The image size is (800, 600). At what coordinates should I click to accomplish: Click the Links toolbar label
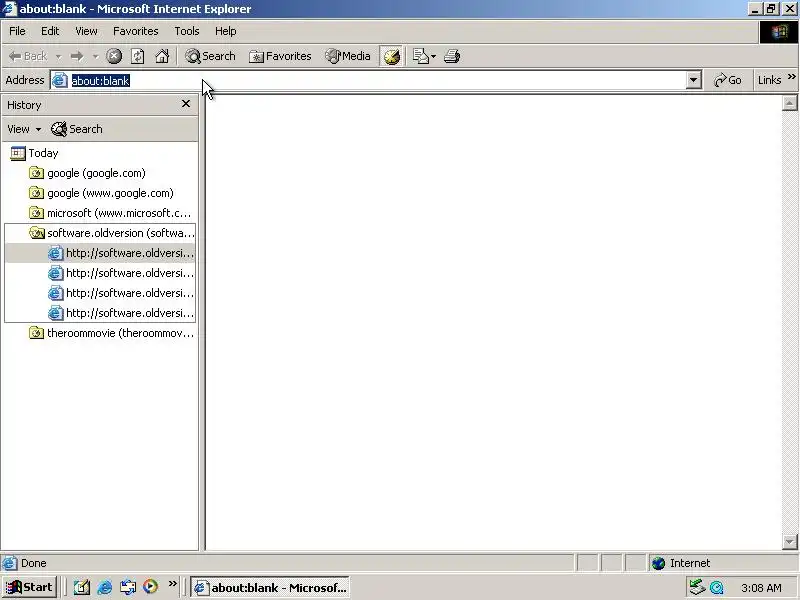coord(769,80)
